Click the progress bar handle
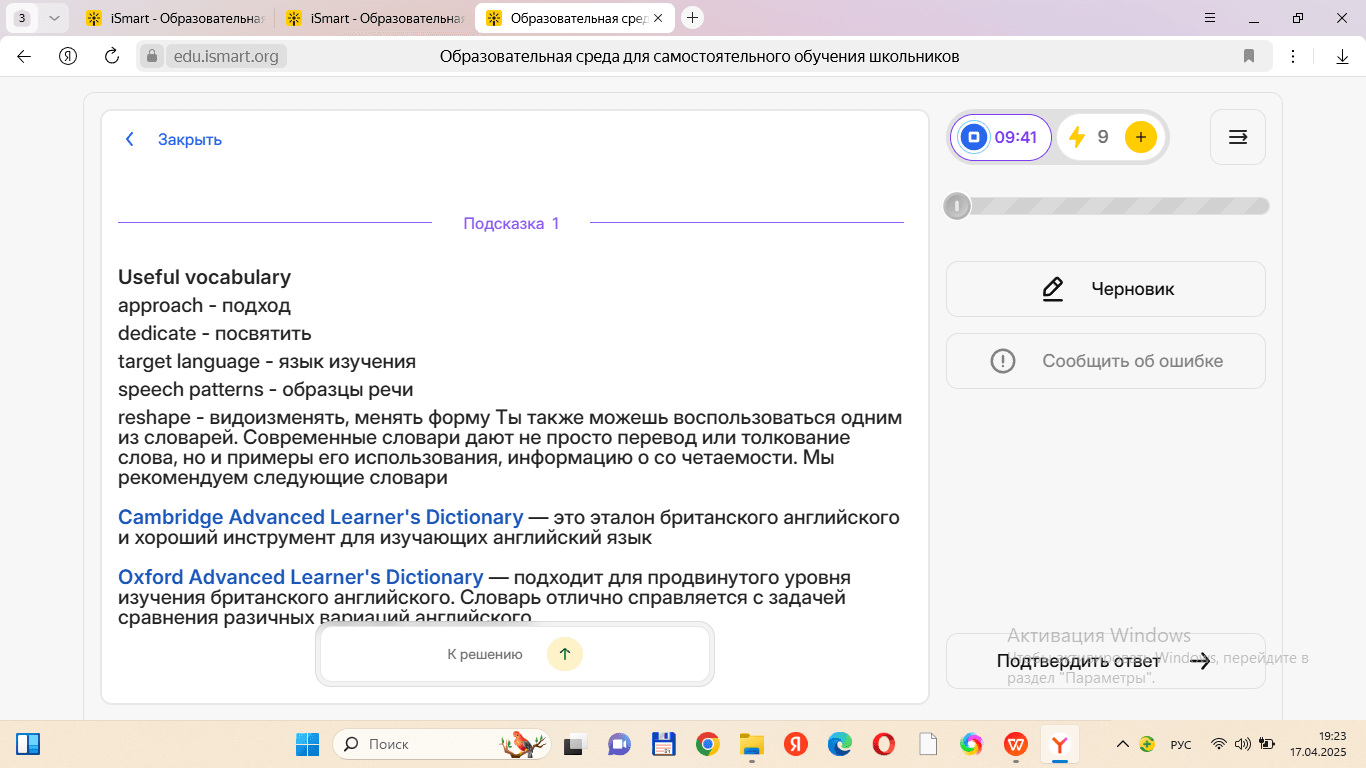The height and width of the screenshot is (768, 1366). point(957,206)
